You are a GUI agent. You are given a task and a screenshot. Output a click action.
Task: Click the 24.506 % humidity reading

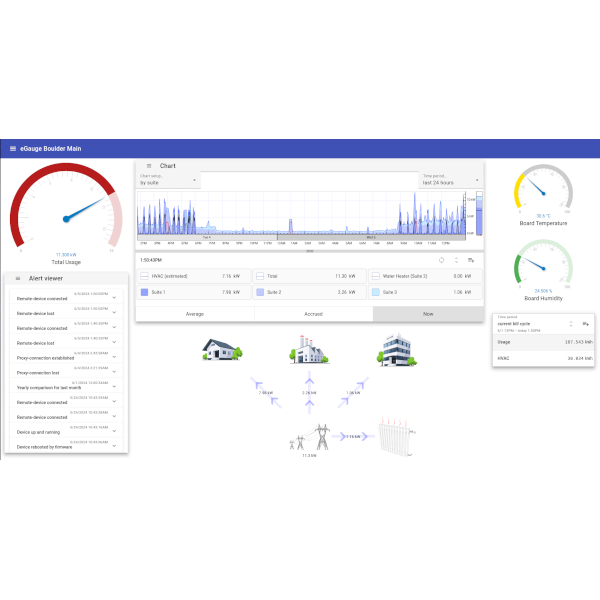tap(543, 291)
